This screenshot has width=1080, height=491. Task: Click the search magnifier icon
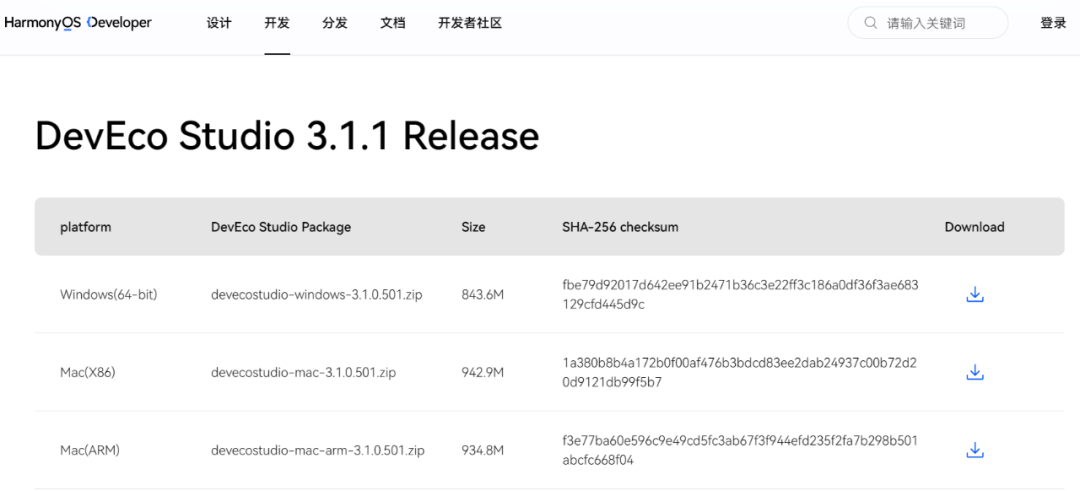coord(871,23)
